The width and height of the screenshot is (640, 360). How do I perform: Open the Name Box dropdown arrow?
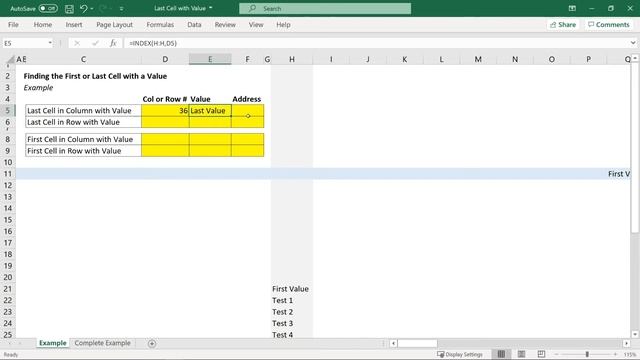click(50, 43)
